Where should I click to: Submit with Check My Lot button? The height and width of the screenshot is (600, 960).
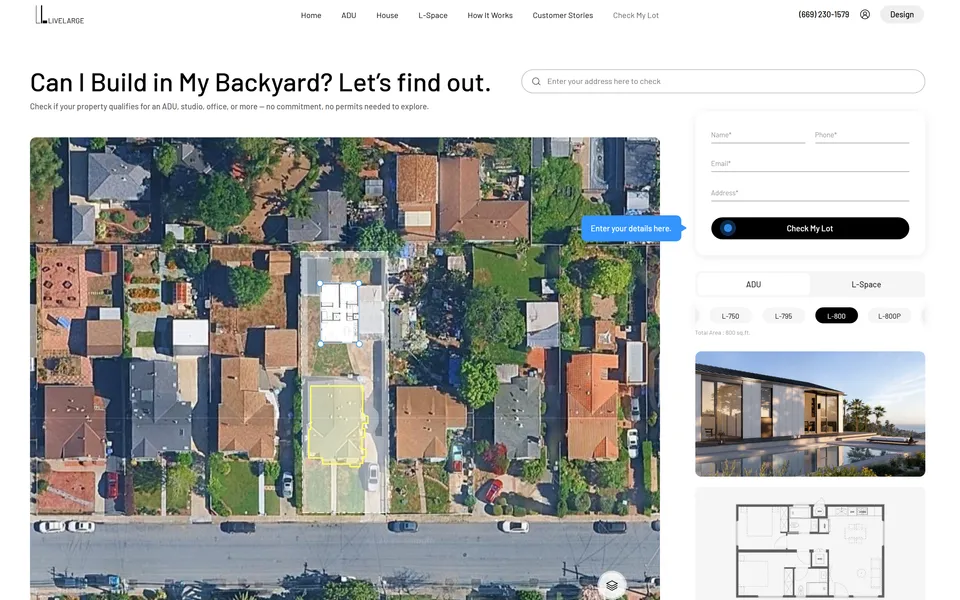(809, 228)
